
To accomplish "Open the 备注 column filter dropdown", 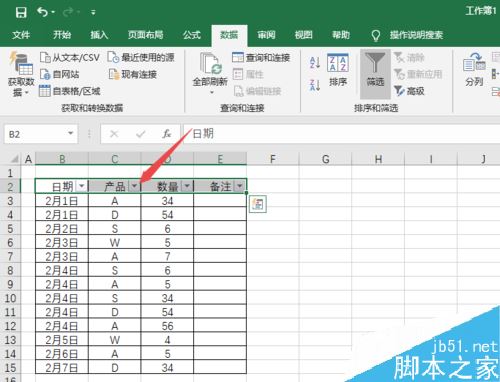I will coord(240,186).
